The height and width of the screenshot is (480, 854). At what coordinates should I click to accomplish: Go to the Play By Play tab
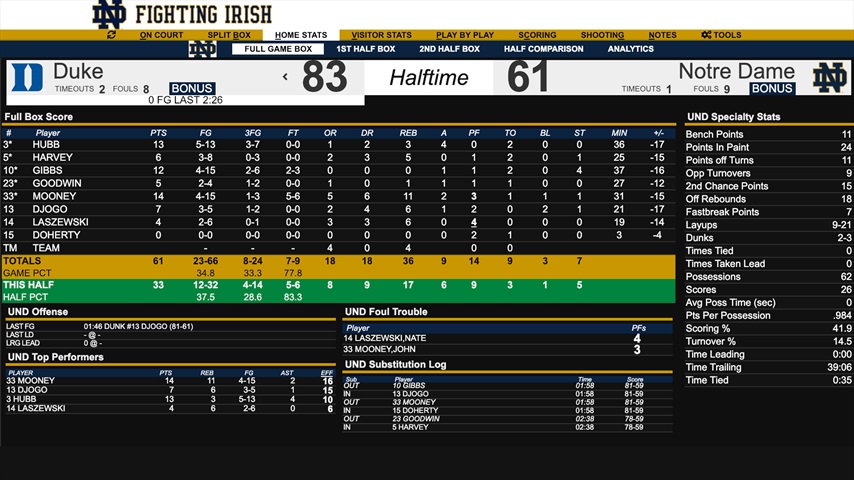click(x=464, y=35)
